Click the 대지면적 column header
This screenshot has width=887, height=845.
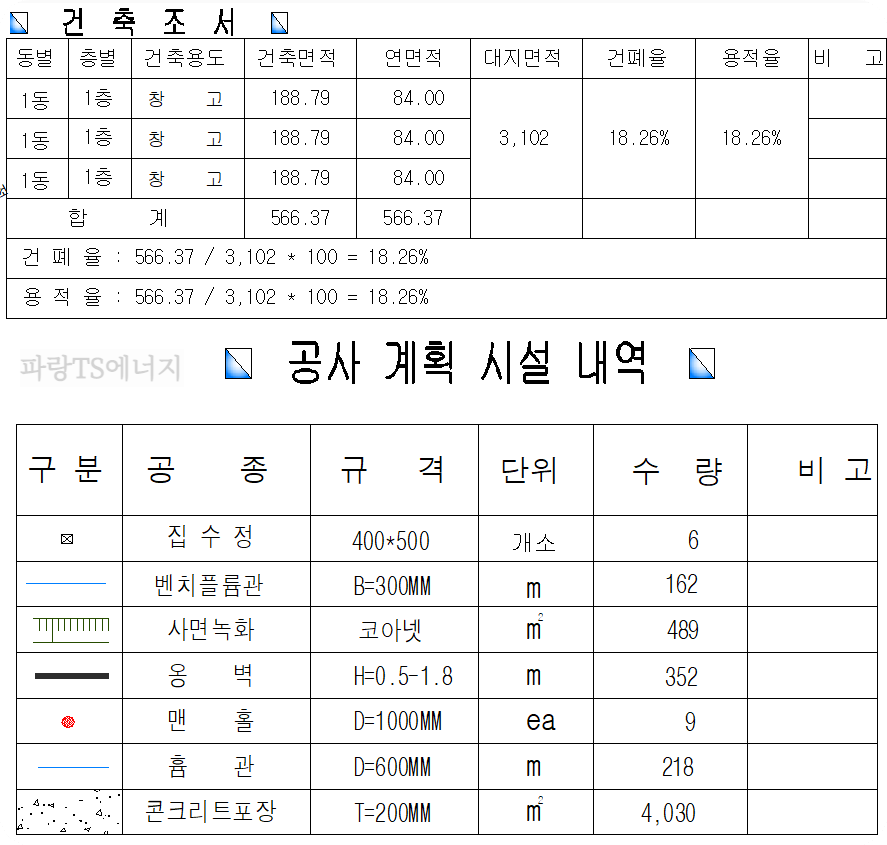(523, 58)
